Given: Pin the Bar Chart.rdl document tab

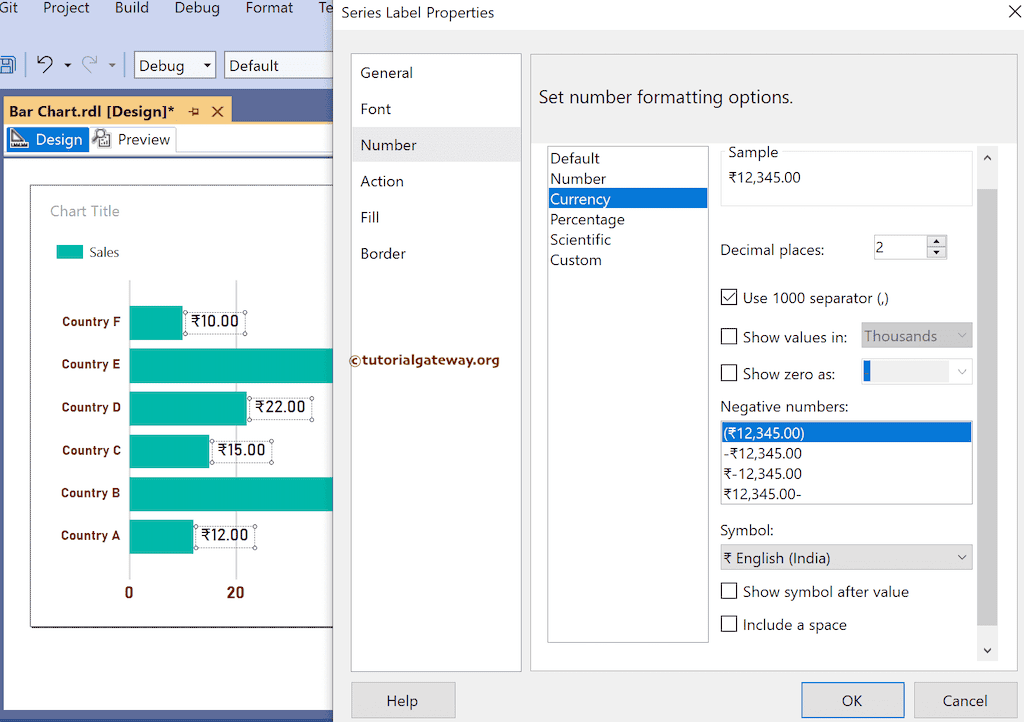Looking at the screenshot, I should pyautogui.click(x=195, y=110).
